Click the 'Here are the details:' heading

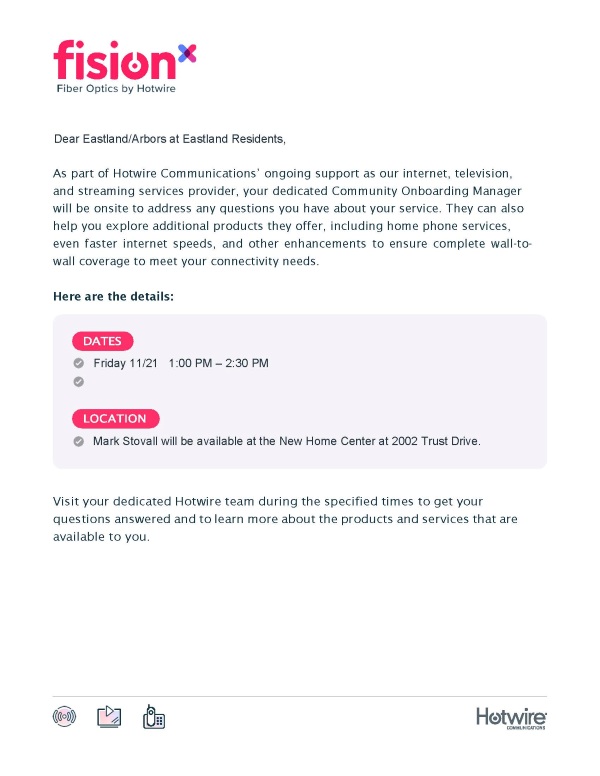(x=113, y=297)
